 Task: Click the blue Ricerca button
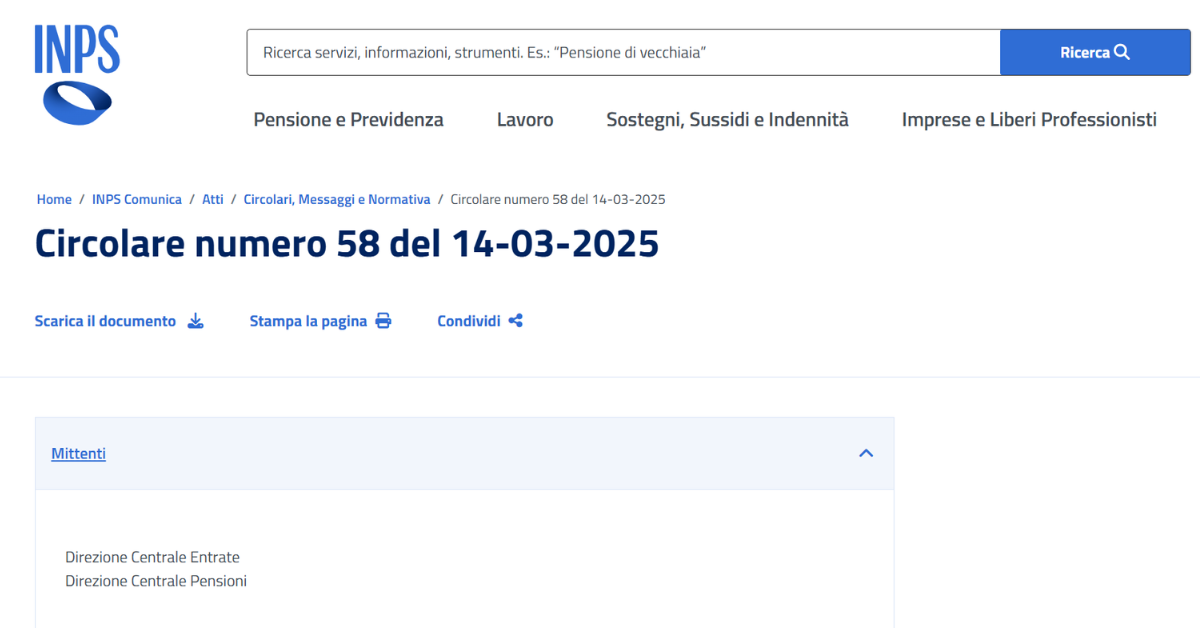click(x=1095, y=52)
